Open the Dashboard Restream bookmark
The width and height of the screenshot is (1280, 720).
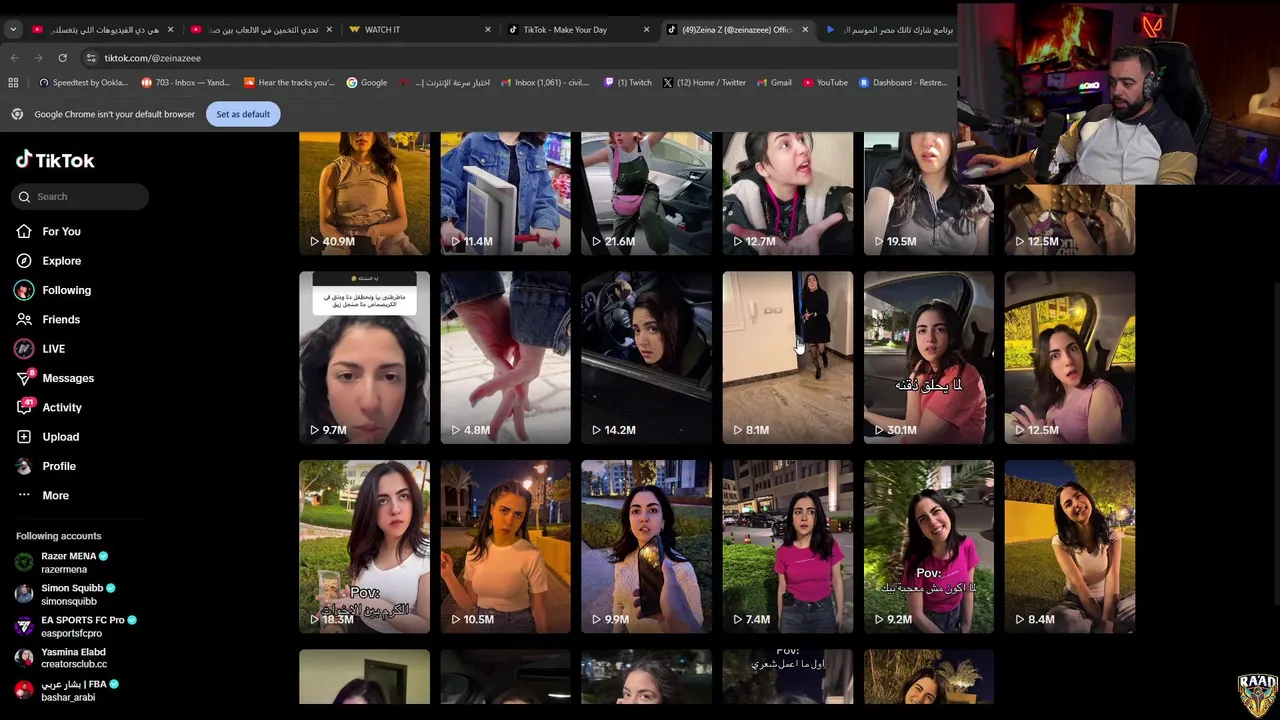tap(903, 83)
